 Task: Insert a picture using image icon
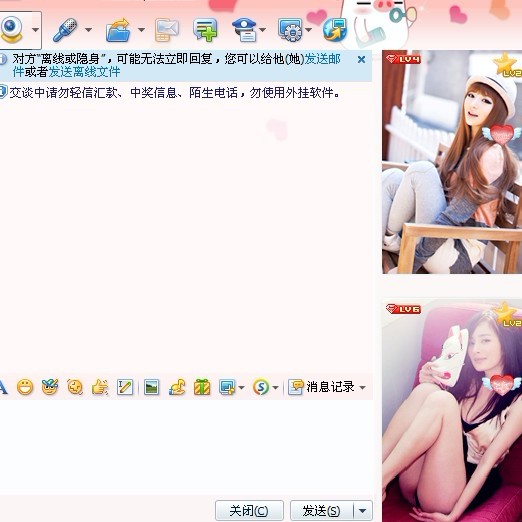tap(151, 387)
